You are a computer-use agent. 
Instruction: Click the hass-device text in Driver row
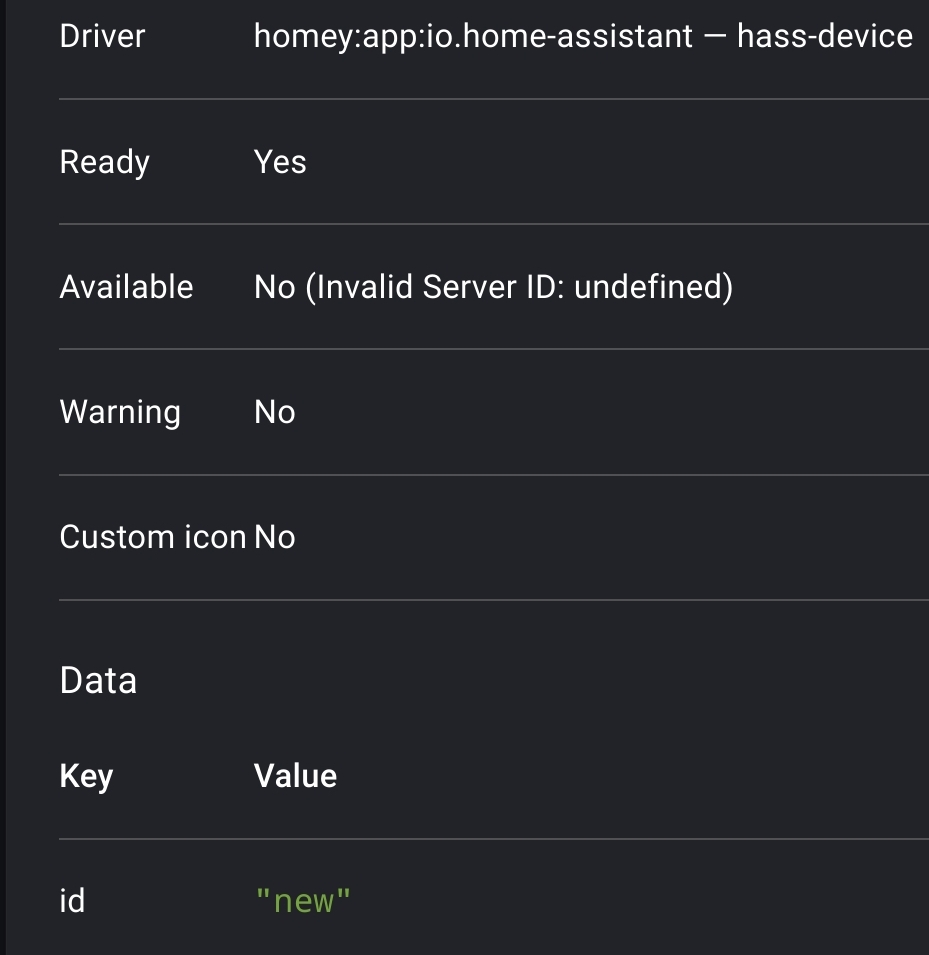tap(825, 36)
